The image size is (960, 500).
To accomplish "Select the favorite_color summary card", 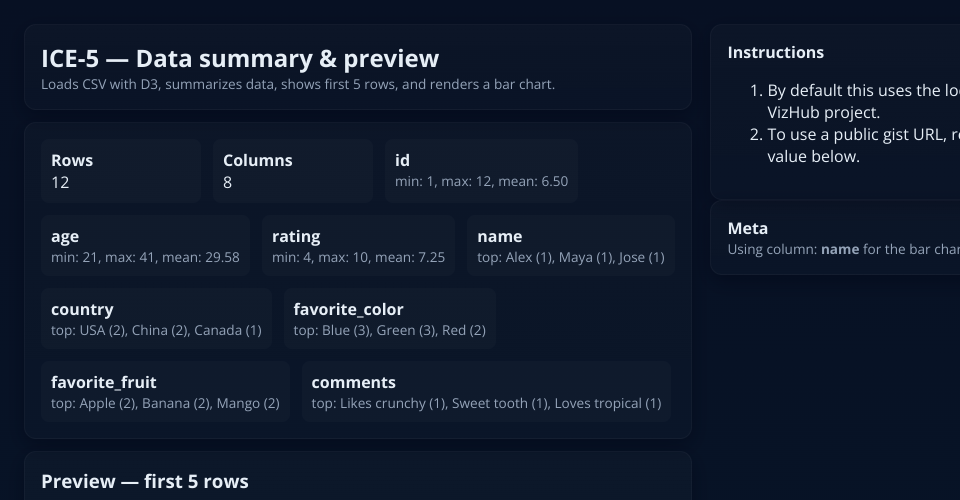I will [389, 319].
